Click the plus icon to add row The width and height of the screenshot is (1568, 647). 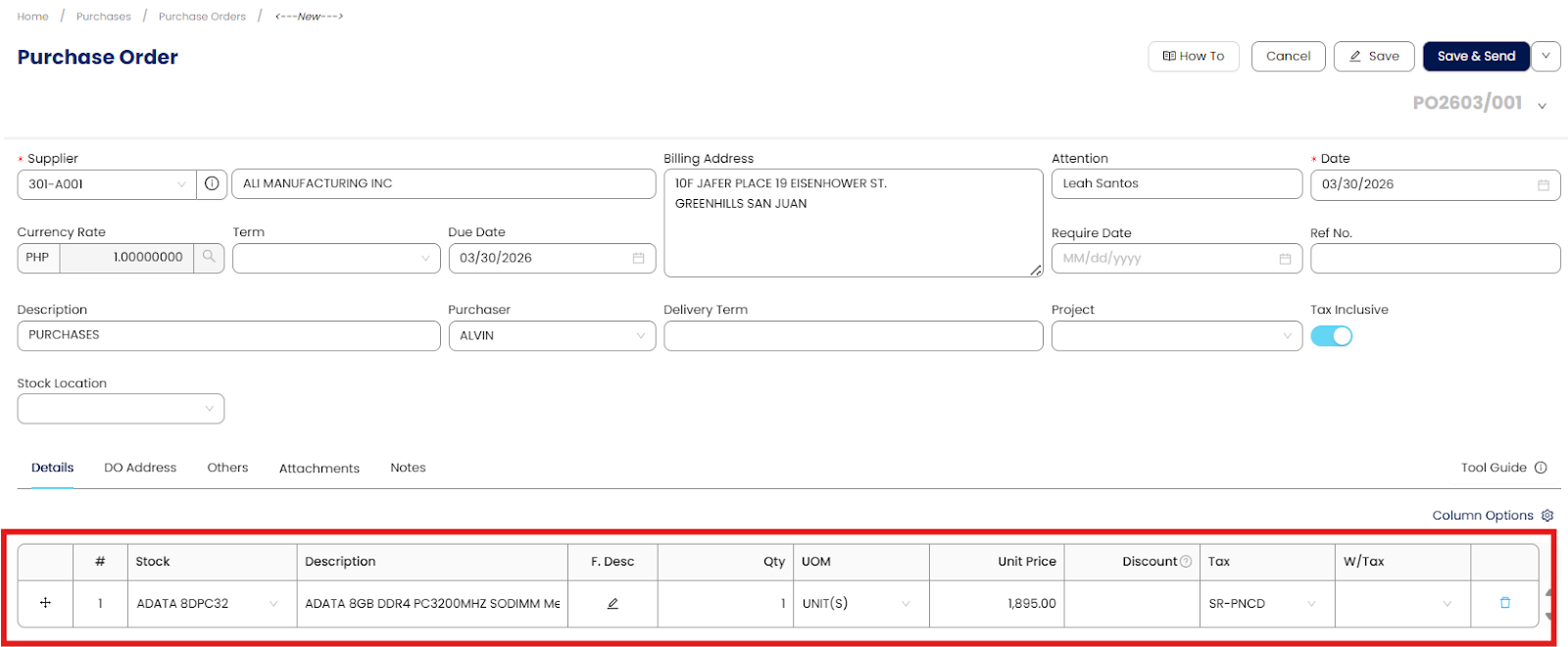coord(45,603)
